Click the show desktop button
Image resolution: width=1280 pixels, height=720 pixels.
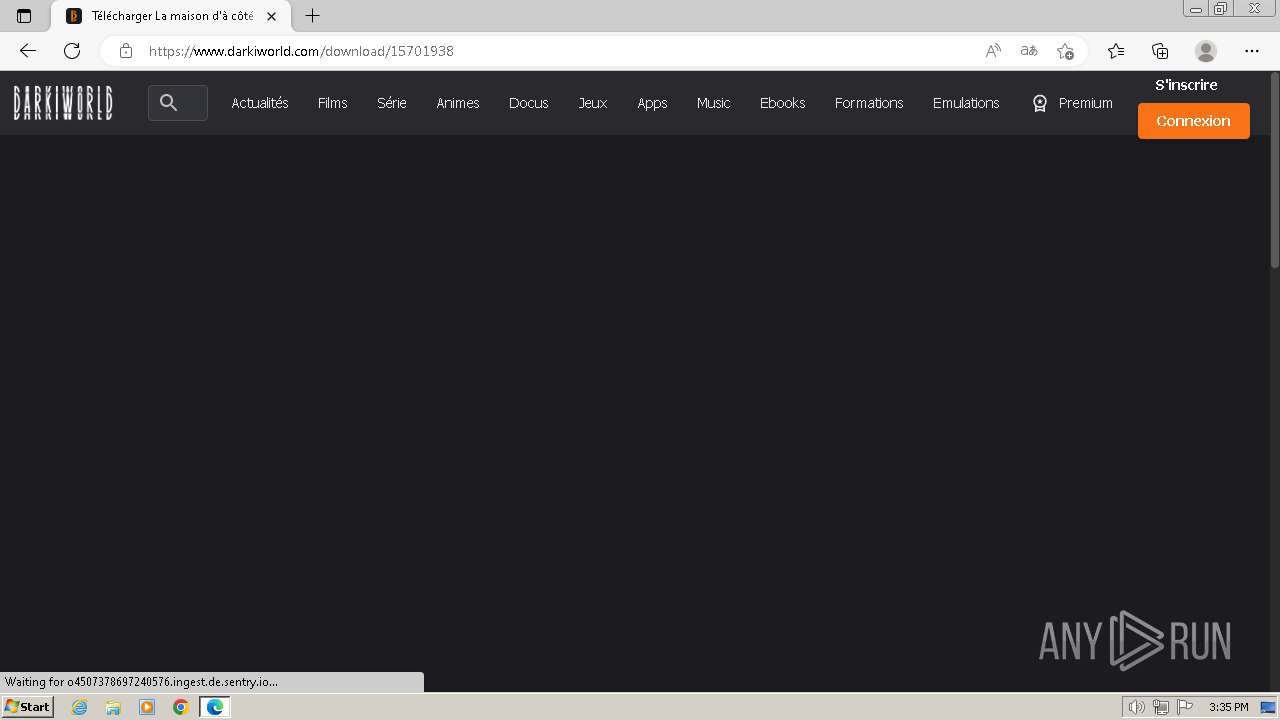pos(1268,707)
